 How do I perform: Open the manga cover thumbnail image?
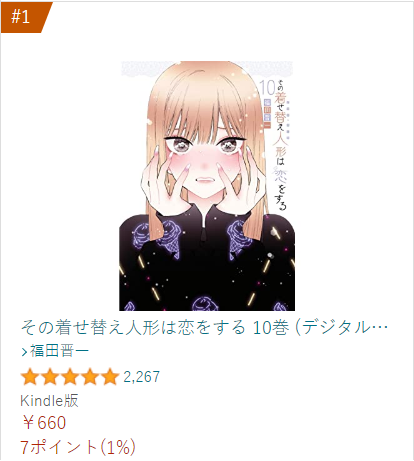pos(207,186)
